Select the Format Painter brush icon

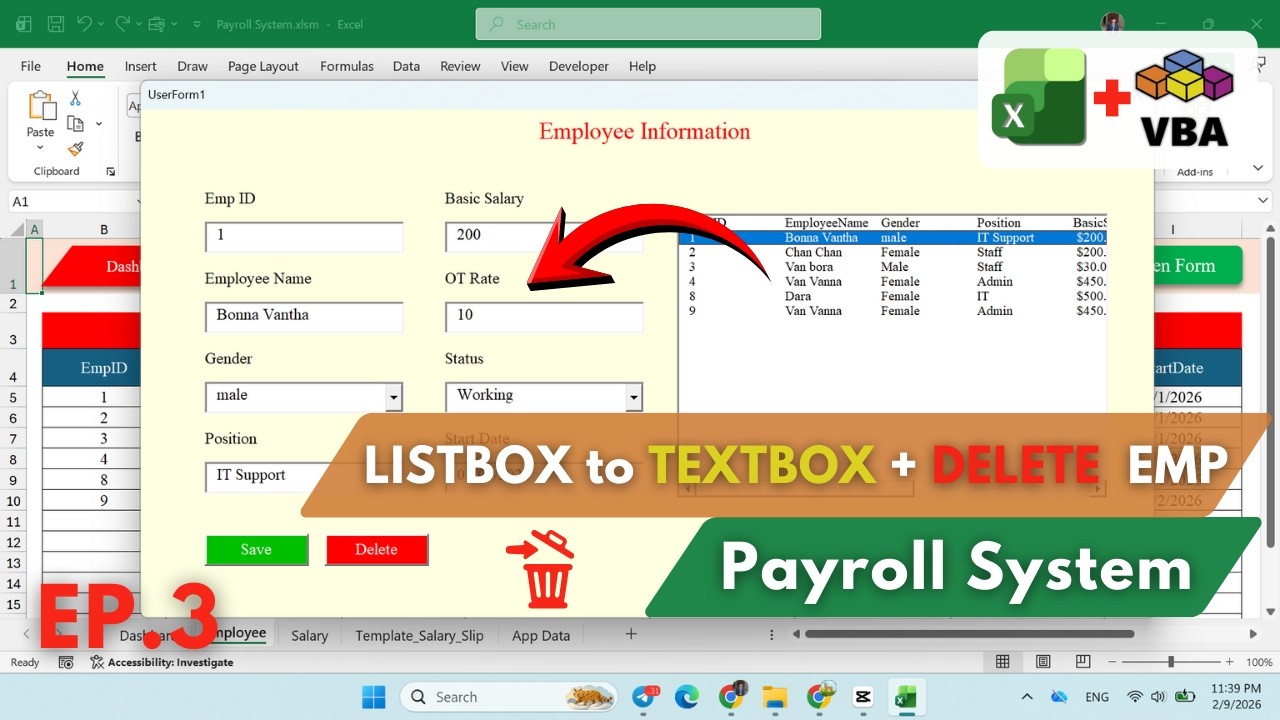coord(75,148)
